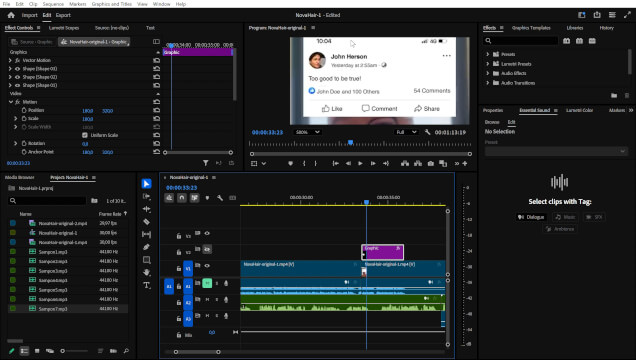Switch project panel to list view
Screen dimensions: 636x360
coord(24,351)
